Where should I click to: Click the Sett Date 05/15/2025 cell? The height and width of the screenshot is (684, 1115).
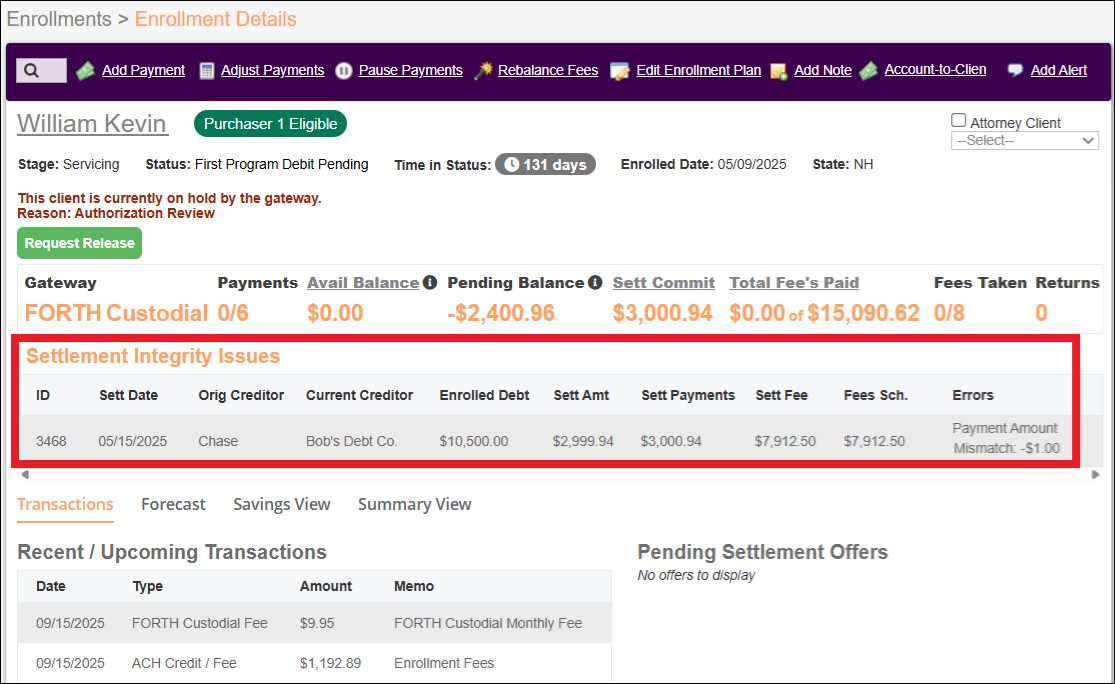(x=132, y=441)
